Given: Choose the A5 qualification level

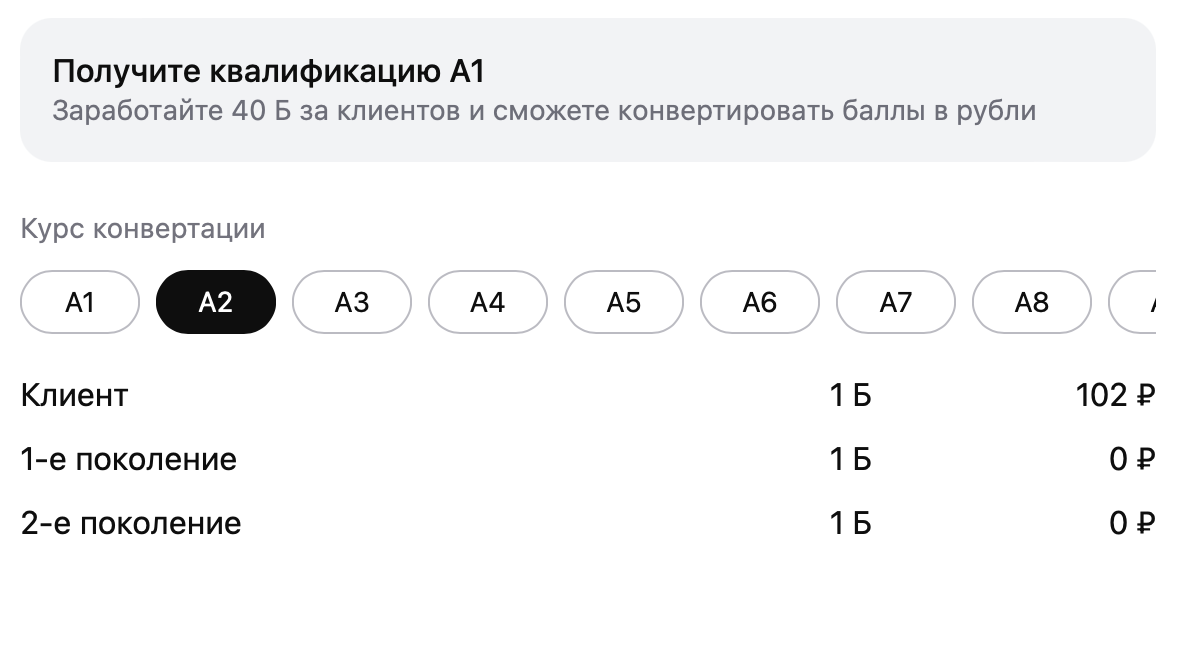Looking at the screenshot, I should point(623,302).
